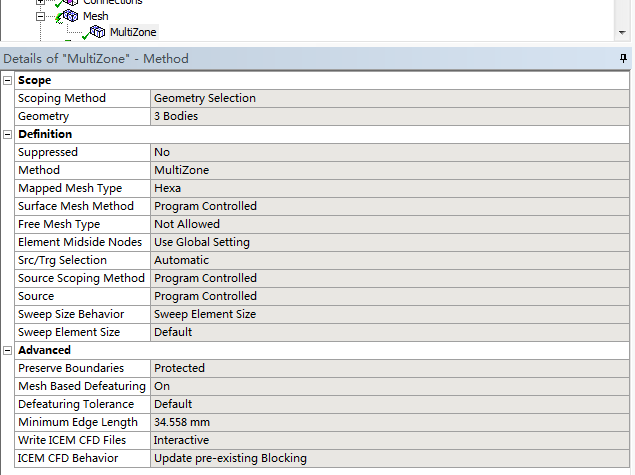Open Write ICEM CFD Files Interactive dropdown

click(x=390, y=440)
